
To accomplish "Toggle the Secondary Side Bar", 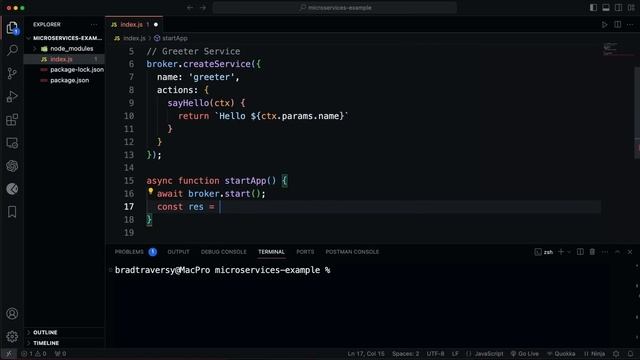I will (x=619, y=8).
